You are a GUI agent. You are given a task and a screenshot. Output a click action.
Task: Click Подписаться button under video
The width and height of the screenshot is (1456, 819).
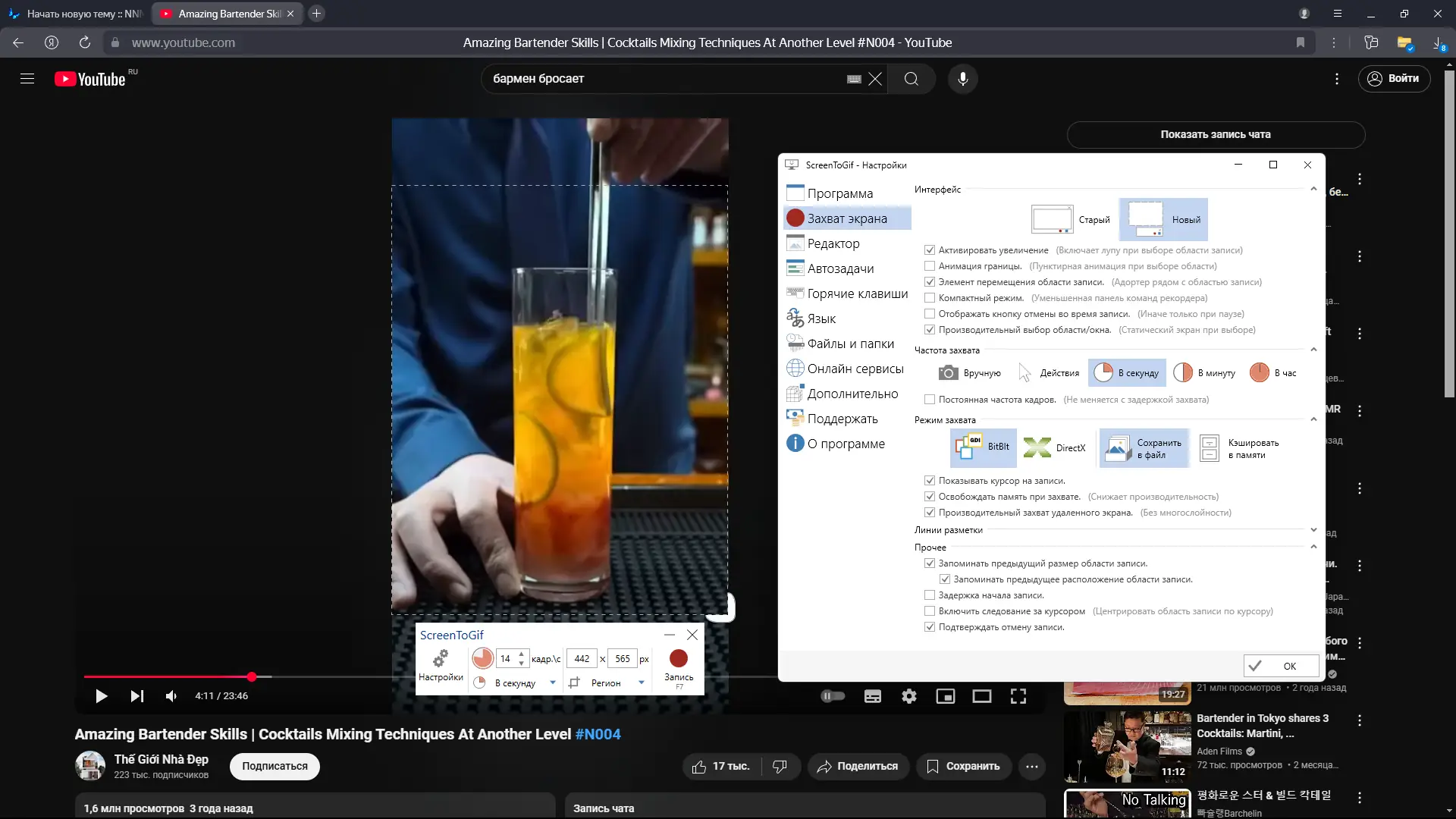tap(275, 766)
